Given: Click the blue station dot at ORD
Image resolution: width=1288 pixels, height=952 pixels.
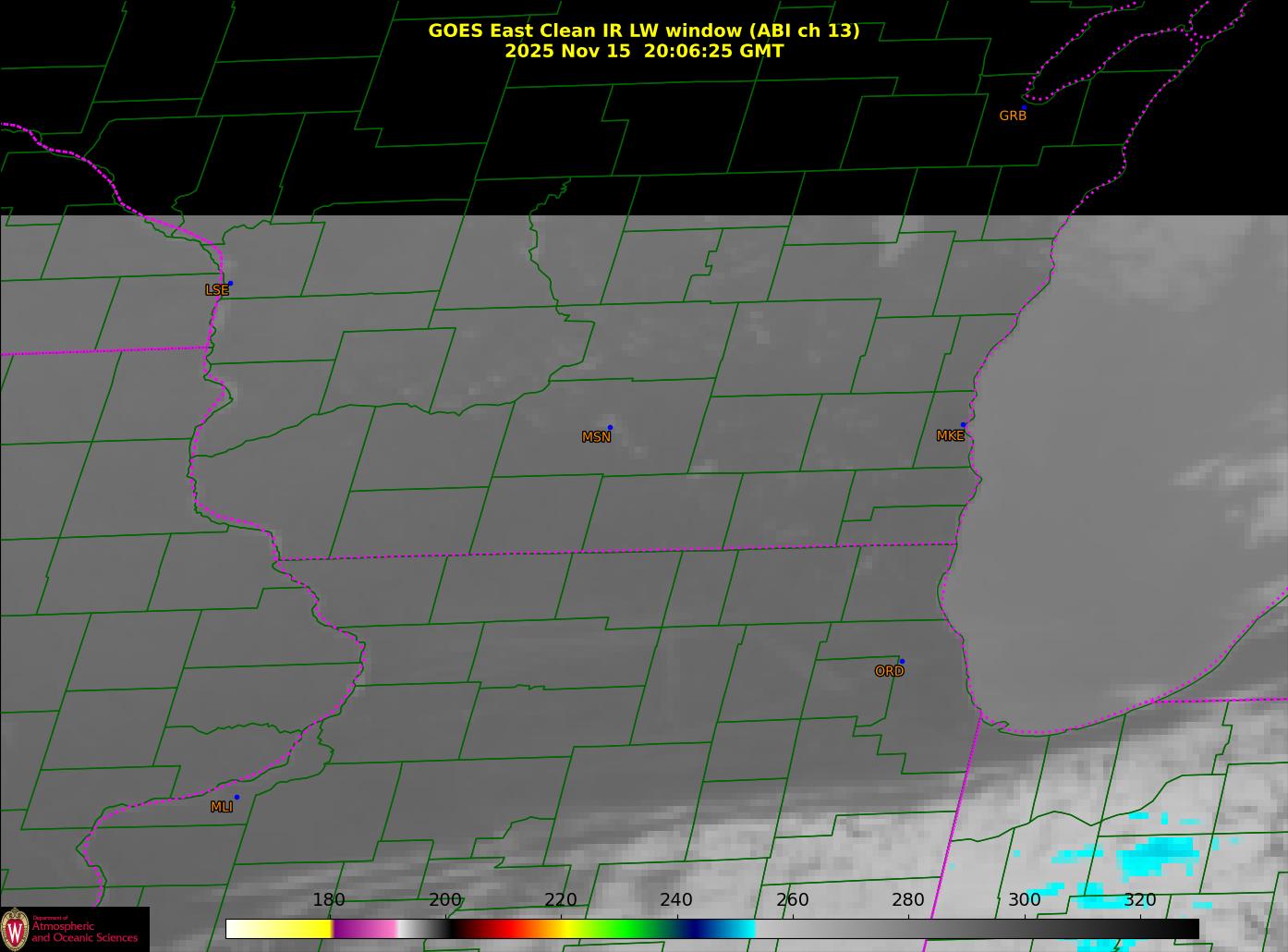Looking at the screenshot, I should [x=902, y=661].
